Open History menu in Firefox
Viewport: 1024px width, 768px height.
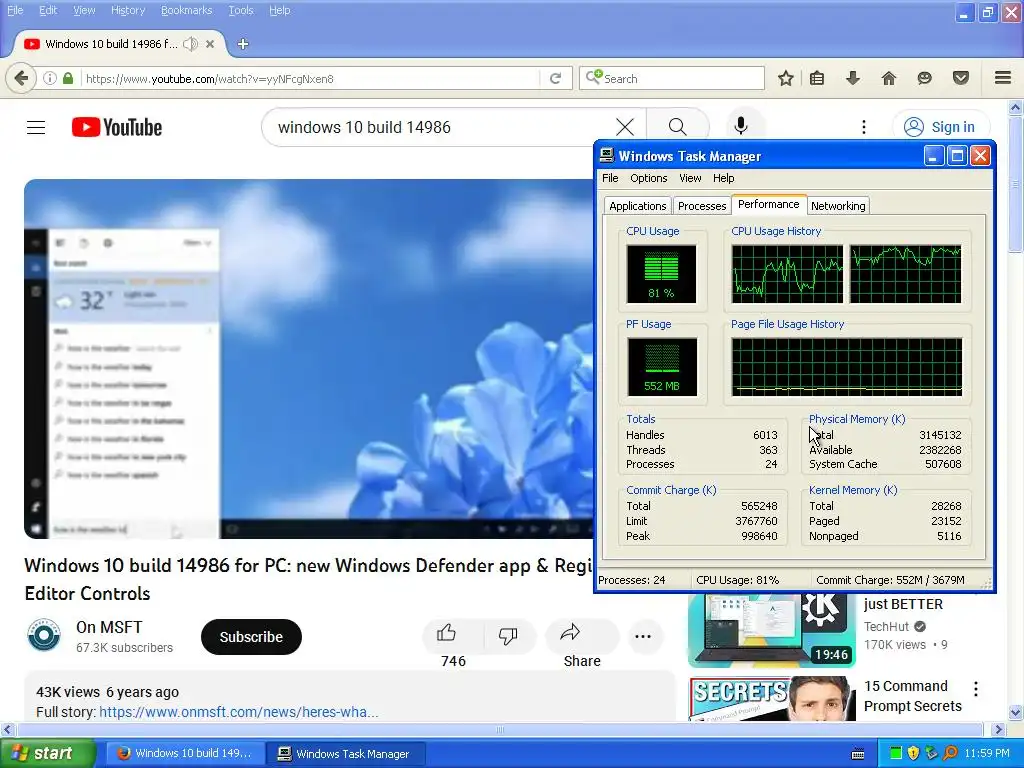(128, 10)
